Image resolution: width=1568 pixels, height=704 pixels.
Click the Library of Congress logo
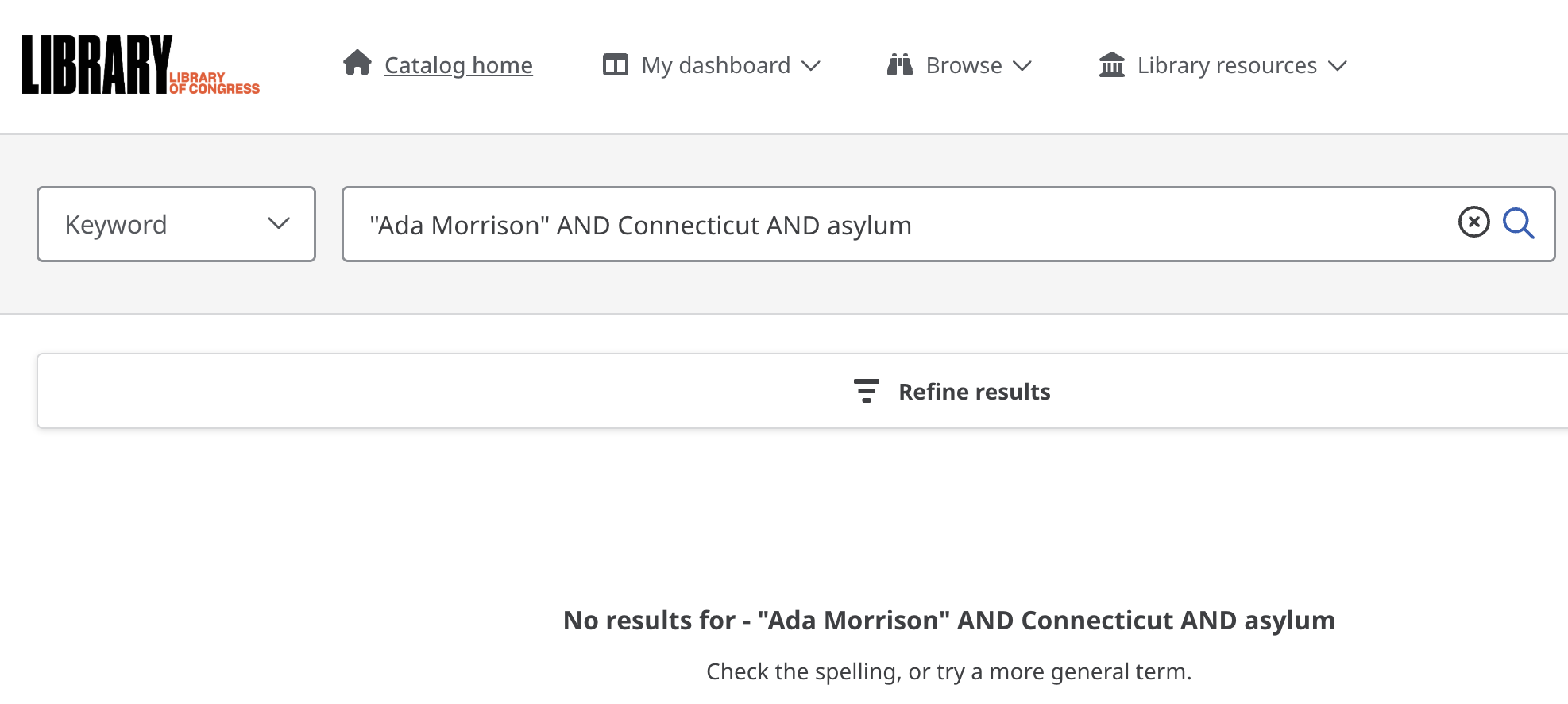tap(141, 65)
